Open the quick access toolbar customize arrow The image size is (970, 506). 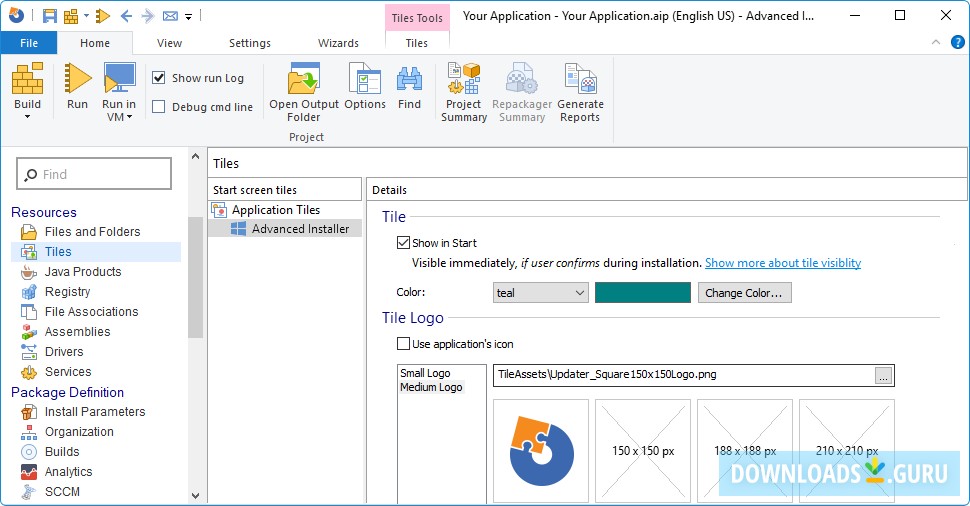pos(189,17)
